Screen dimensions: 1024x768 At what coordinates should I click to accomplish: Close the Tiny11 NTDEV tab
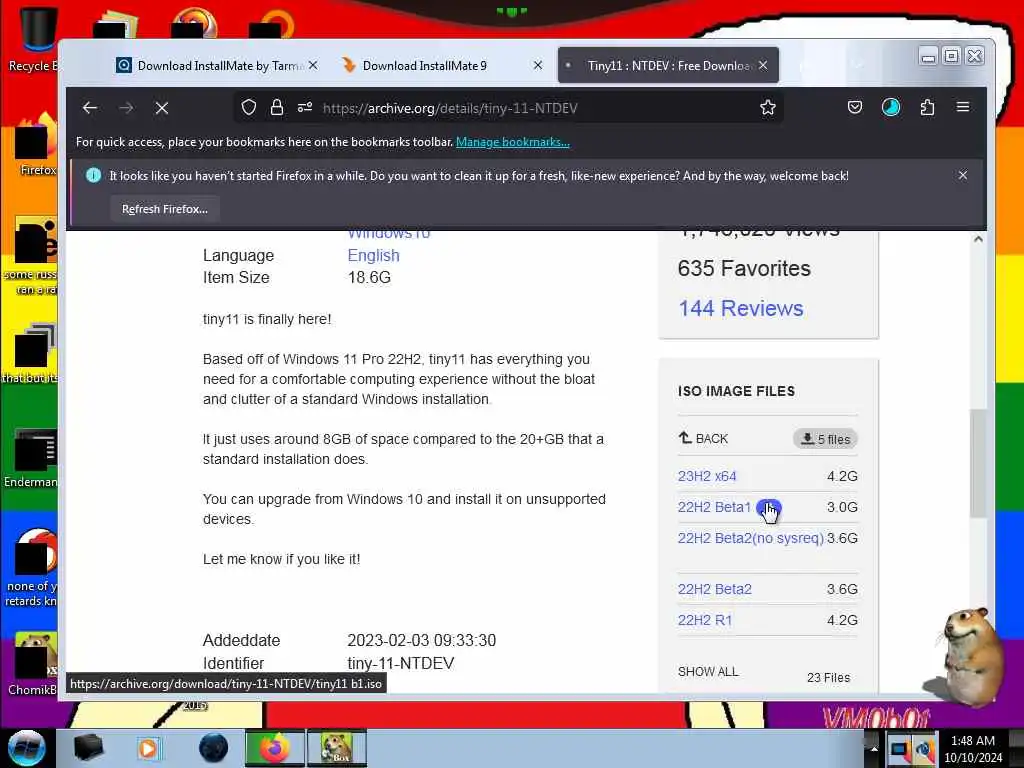point(763,65)
